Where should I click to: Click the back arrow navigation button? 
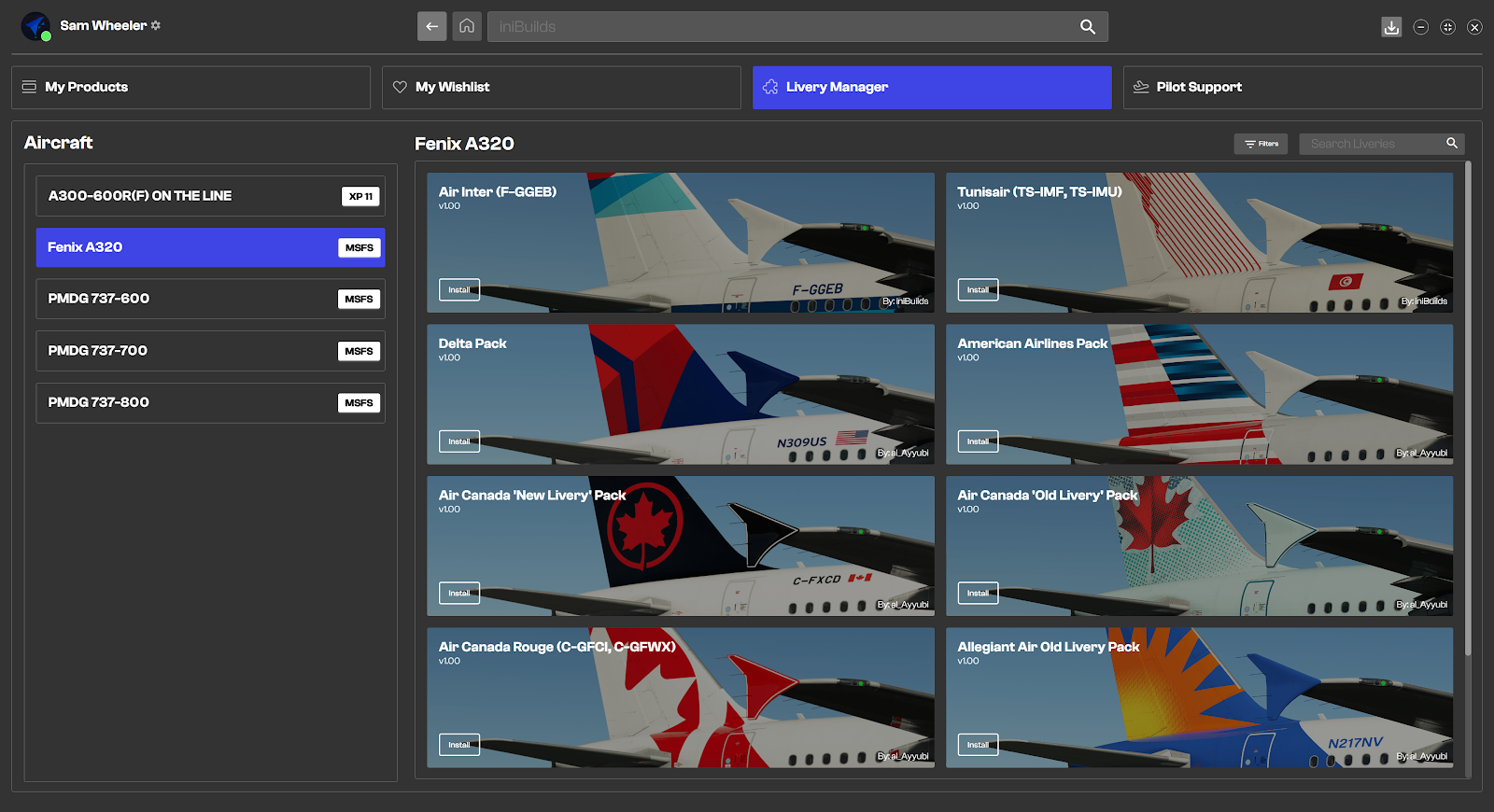click(431, 26)
